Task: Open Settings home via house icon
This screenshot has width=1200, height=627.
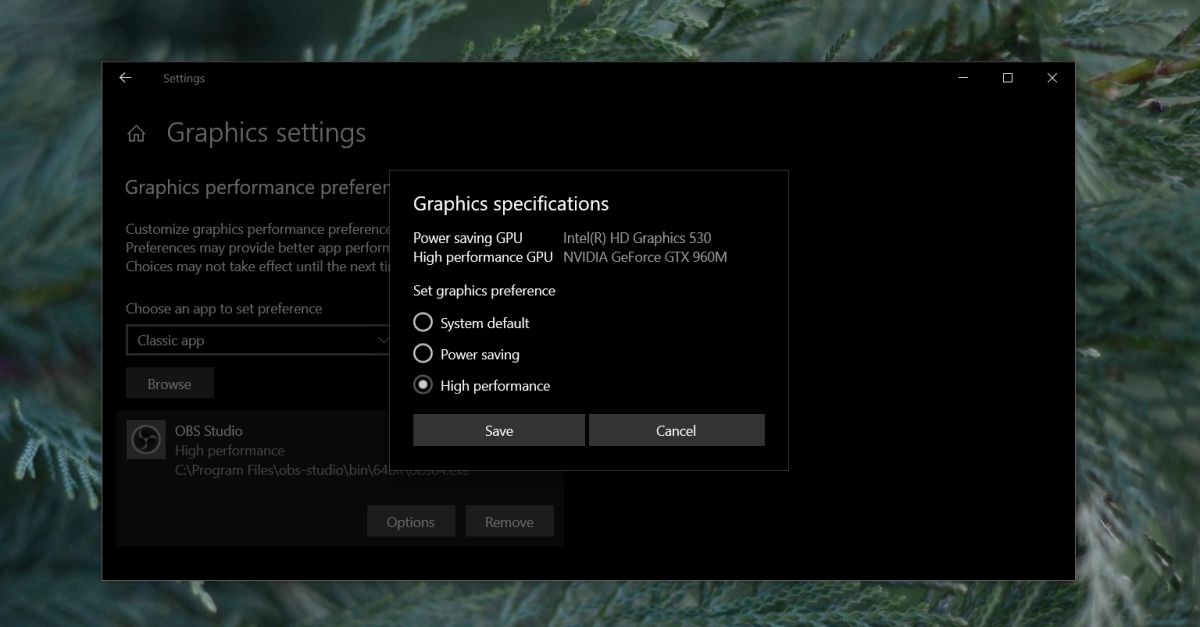Action: pyautogui.click(x=136, y=134)
